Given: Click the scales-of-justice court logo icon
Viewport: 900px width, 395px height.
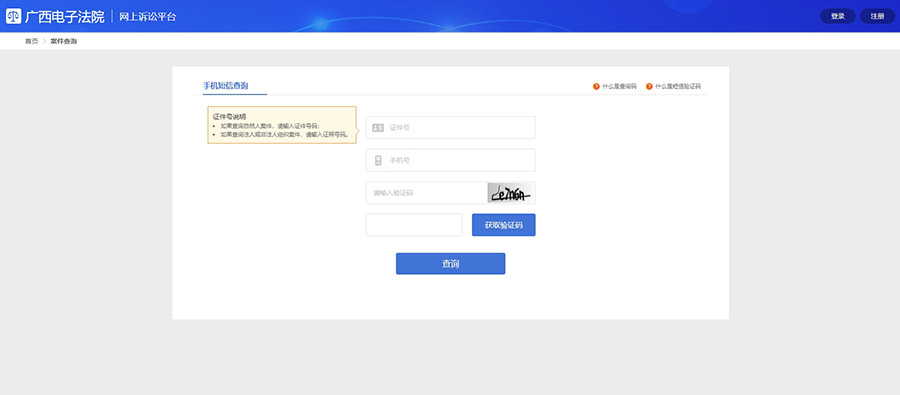Looking at the screenshot, I should pos(14,16).
